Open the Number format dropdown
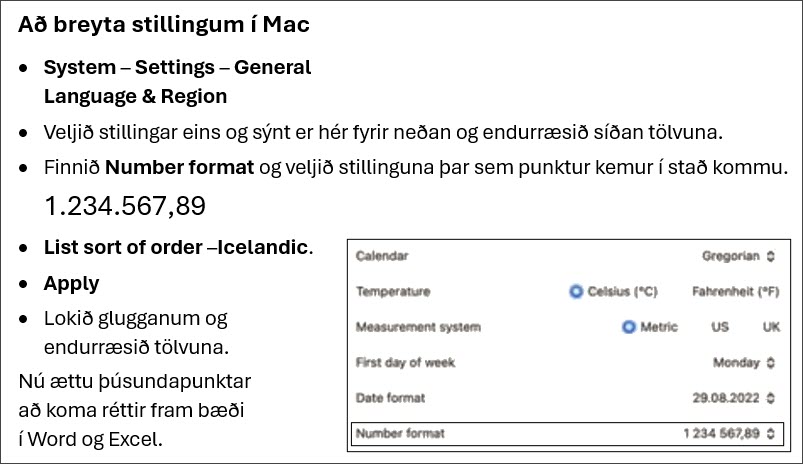The height and width of the screenshot is (464, 803). [567, 434]
